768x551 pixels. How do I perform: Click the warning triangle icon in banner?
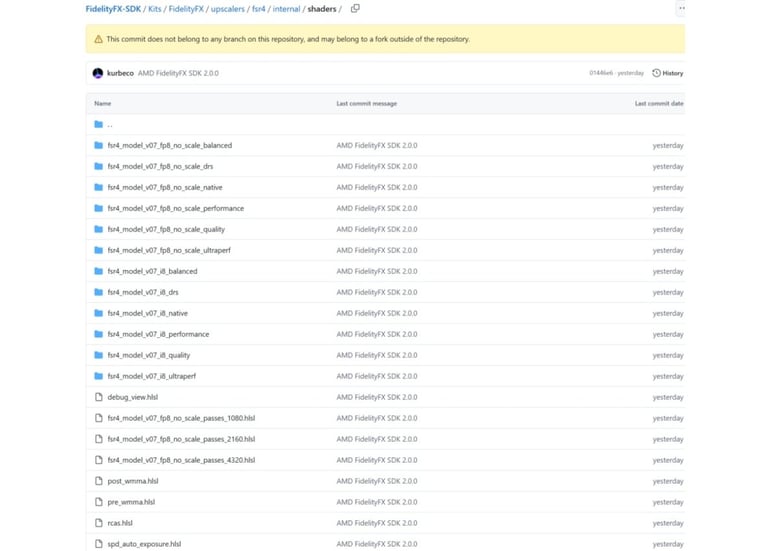click(x=98, y=39)
